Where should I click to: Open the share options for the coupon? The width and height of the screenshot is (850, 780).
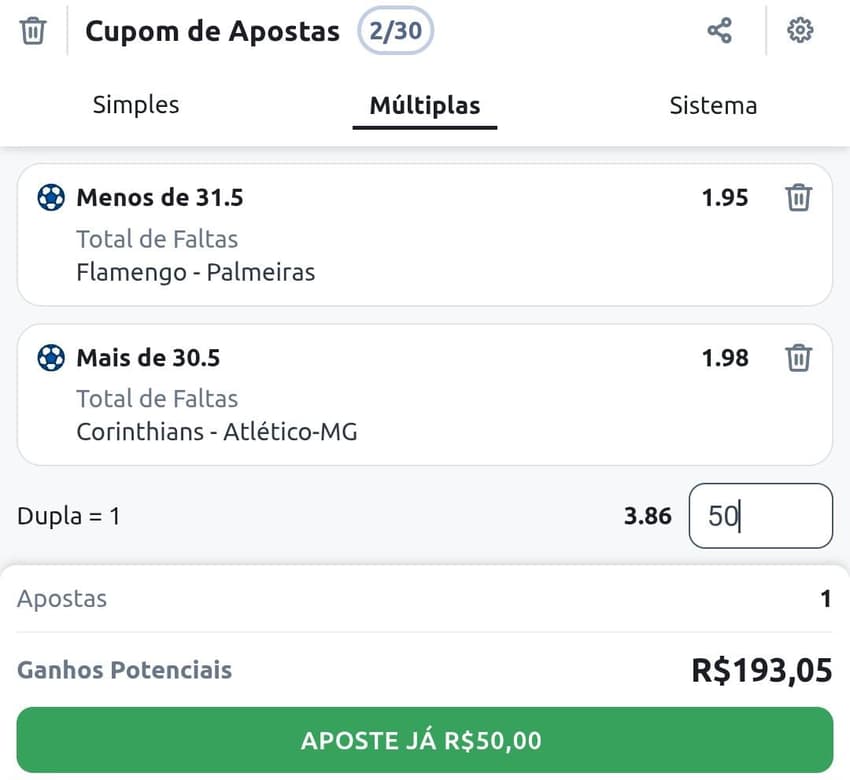click(719, 30)
